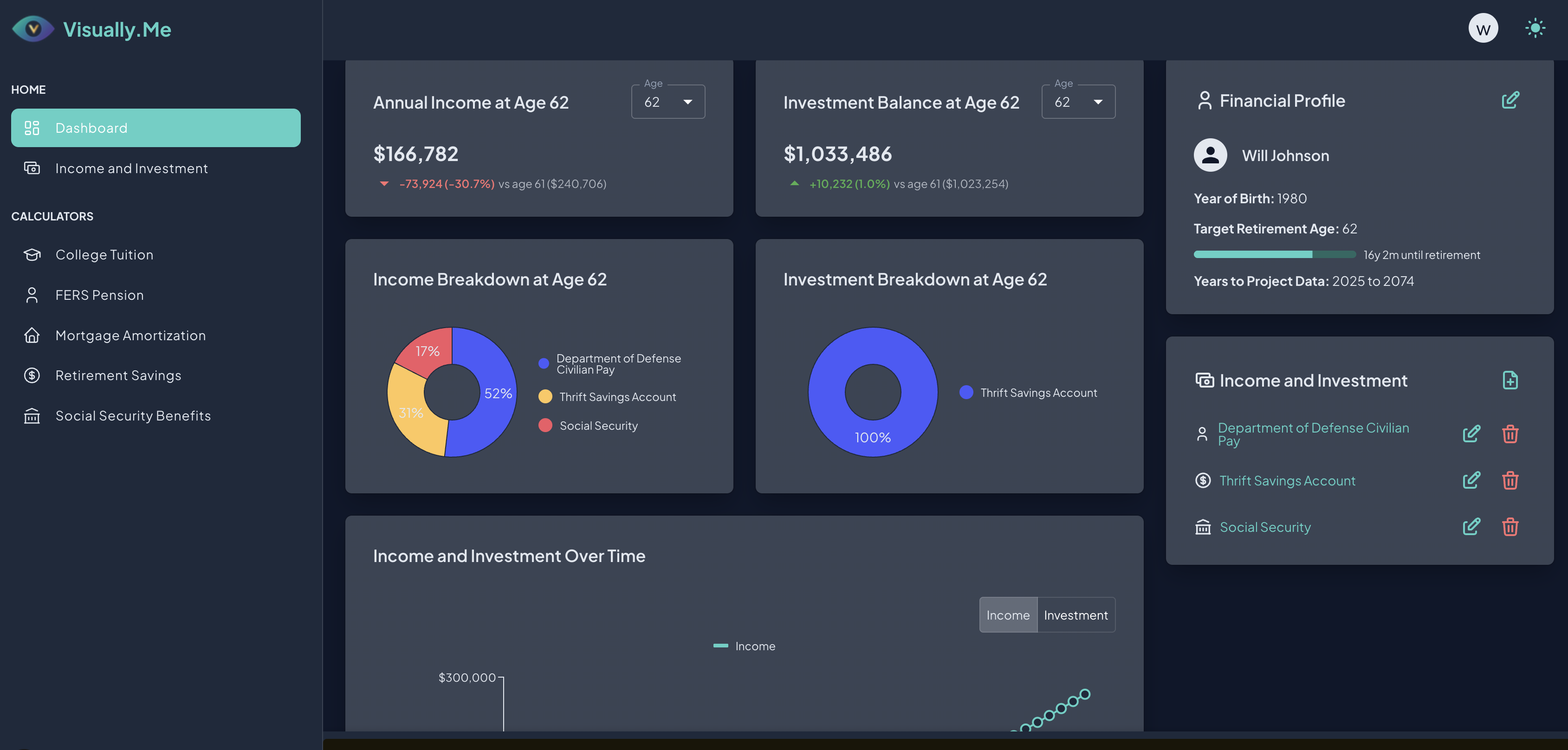Screen dimensions: 1568x750
Task: Select the Retirement Savings calculator
Action: pos(119,375)
